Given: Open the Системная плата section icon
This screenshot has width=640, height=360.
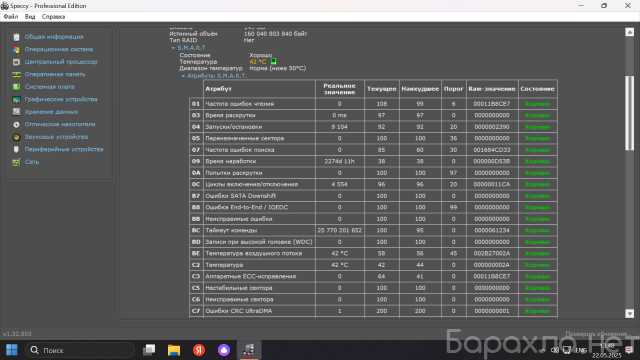Looking at the screenshot, I should pyautogui.click(x=16, y=87).
